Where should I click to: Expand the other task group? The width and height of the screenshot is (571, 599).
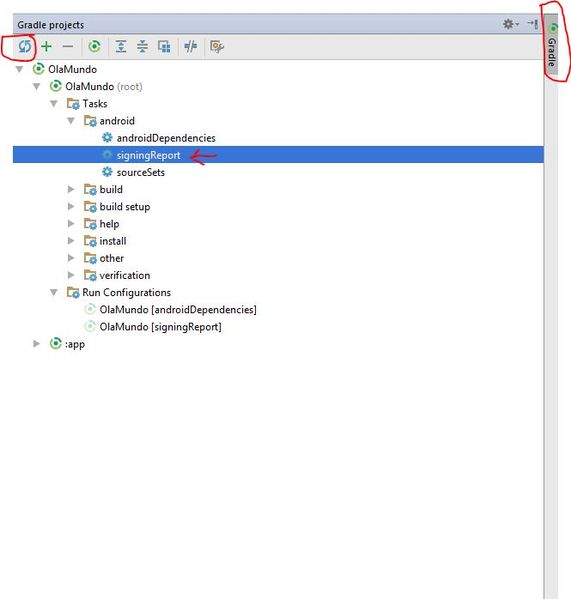point(71,258)
